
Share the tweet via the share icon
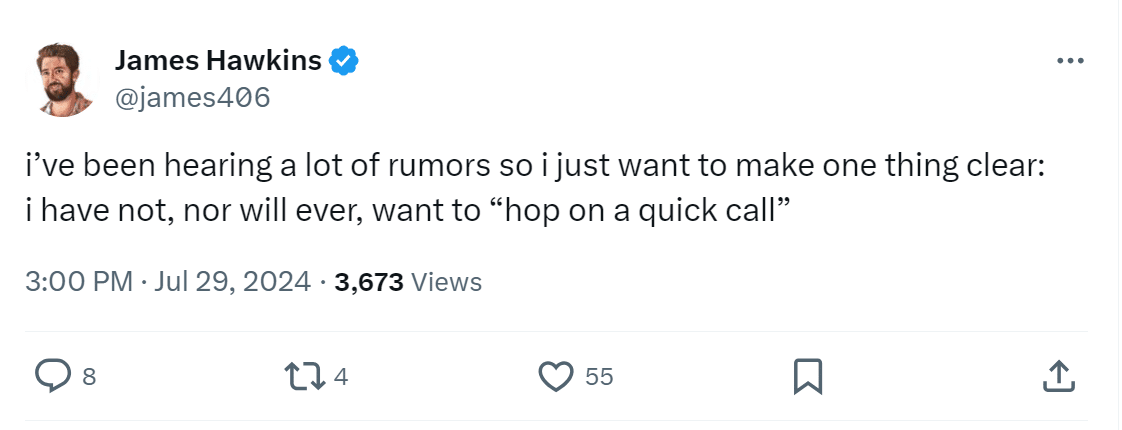click(1058, 376)
